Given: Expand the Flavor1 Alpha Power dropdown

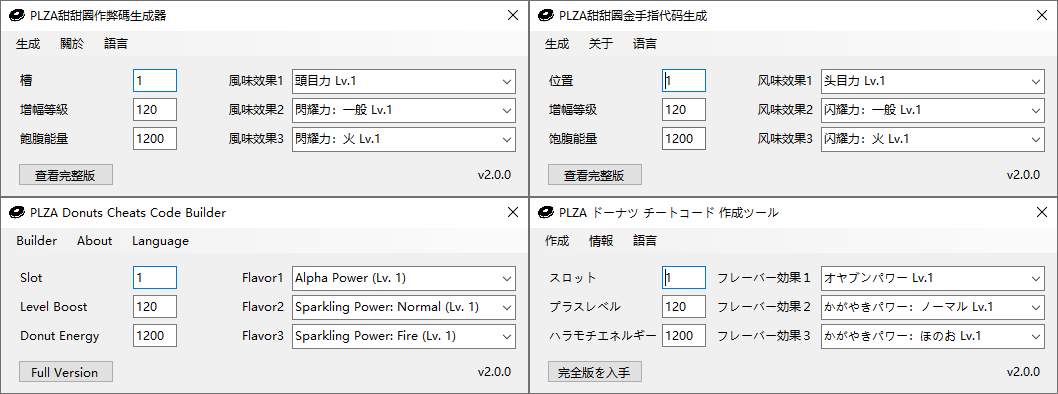Looking at the screenshot, I should click(403, 278).
